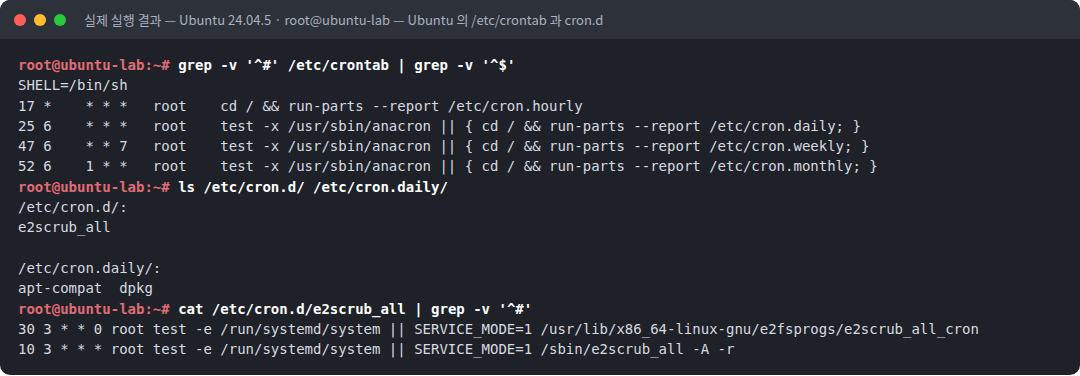Select the '10 3 * * *' e2scrub_all -A -r line
Image resolution: width=1080 pixels, height=376 pixels.
click(376, 350)
